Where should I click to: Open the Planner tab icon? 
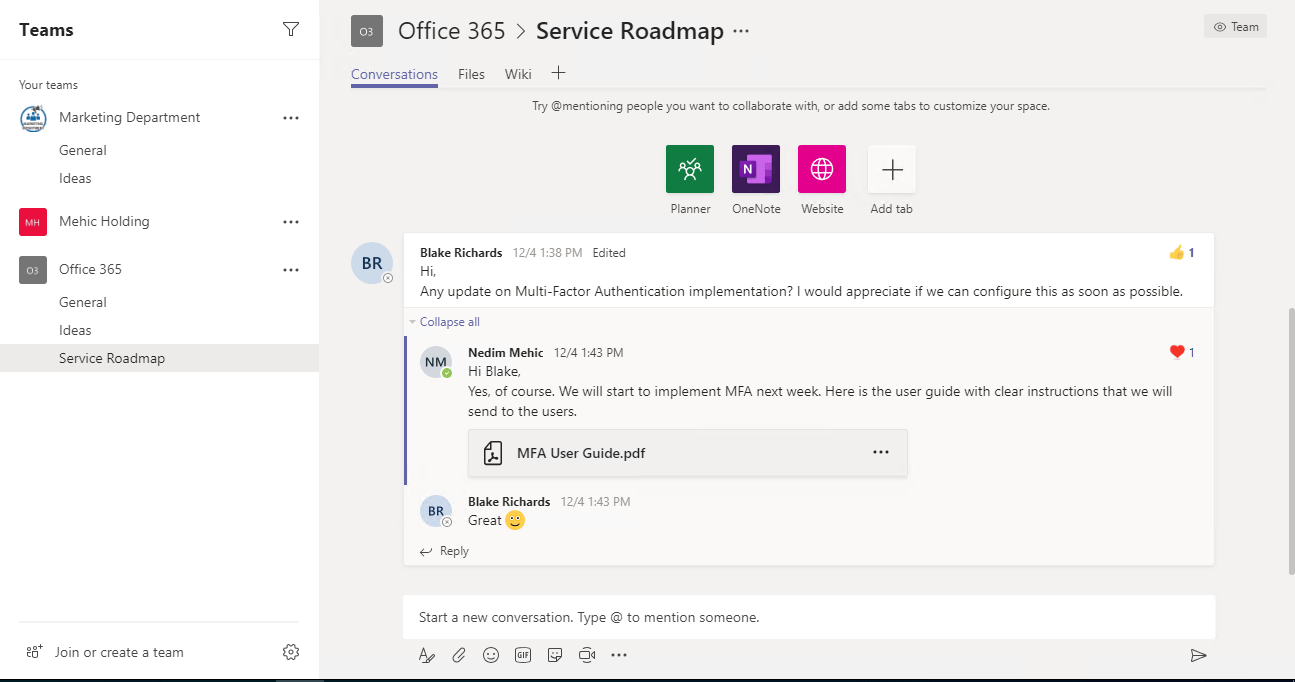(x=690, y=169)
